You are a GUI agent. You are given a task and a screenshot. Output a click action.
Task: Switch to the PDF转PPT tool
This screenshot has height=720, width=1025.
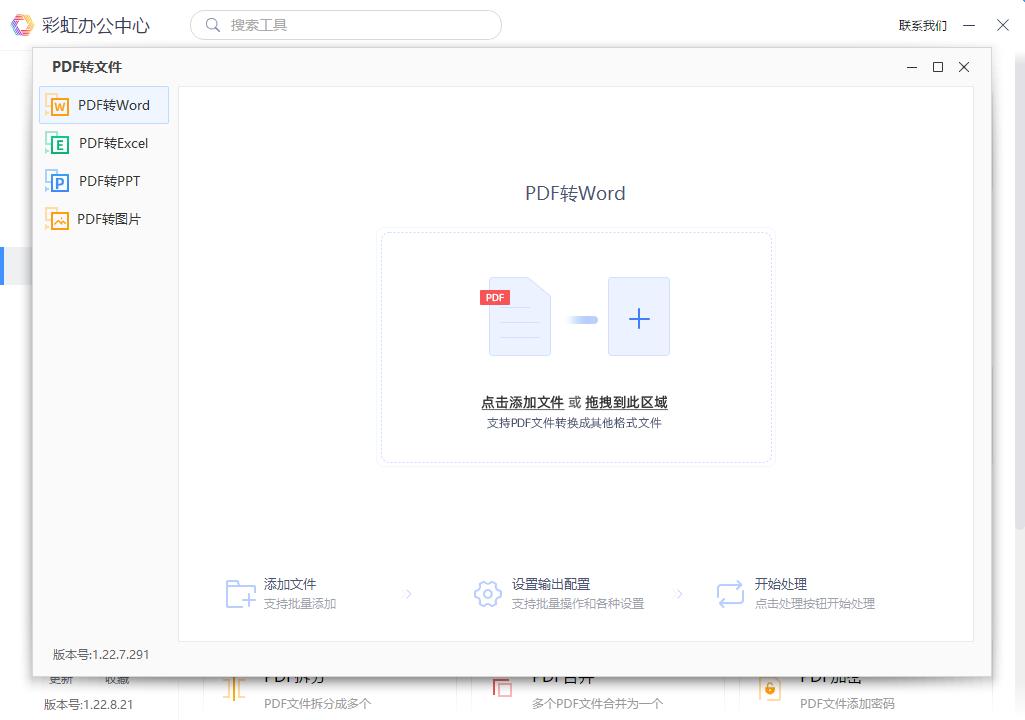click(x=103, y=180)
